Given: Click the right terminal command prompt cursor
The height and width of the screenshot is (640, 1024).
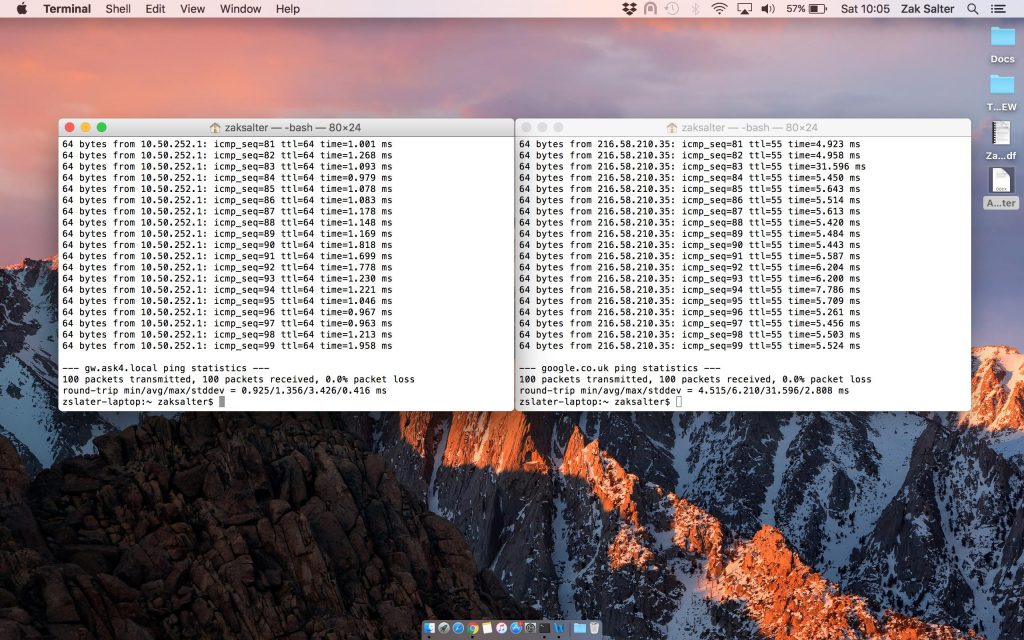Looking at the screenshot, I should [679, 402].
